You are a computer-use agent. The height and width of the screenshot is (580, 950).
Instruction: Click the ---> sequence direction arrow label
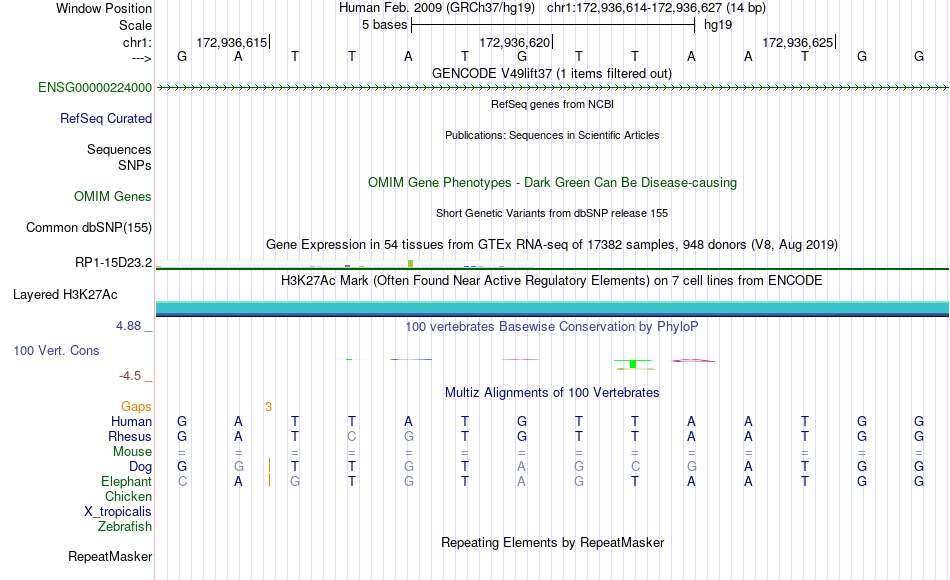[142, 58]
